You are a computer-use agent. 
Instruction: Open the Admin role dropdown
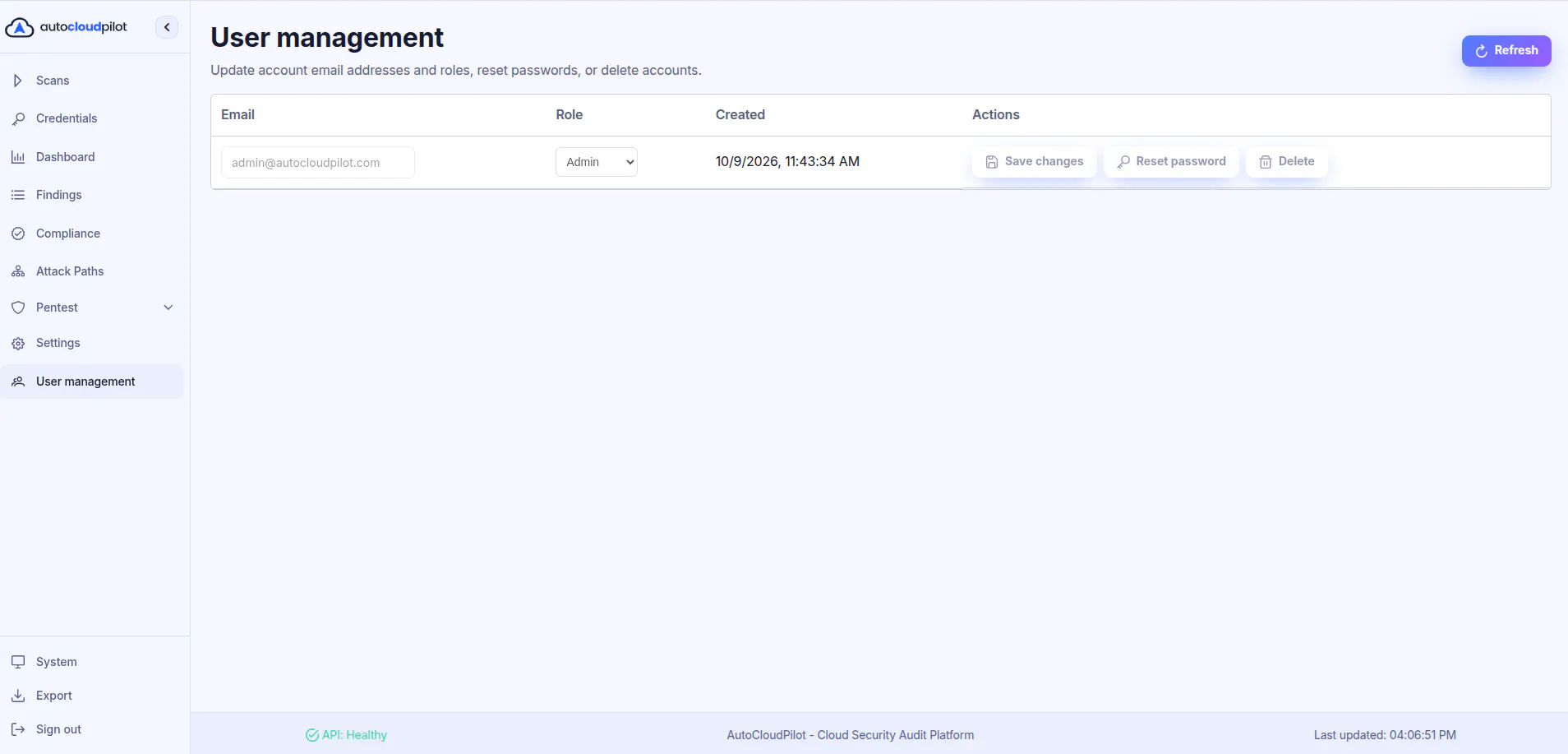(597, 162)
